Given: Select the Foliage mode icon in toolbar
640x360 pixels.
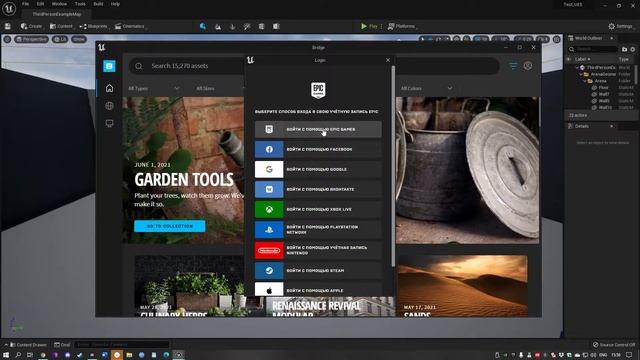Looking at the screenshot, I should (232, 27).
